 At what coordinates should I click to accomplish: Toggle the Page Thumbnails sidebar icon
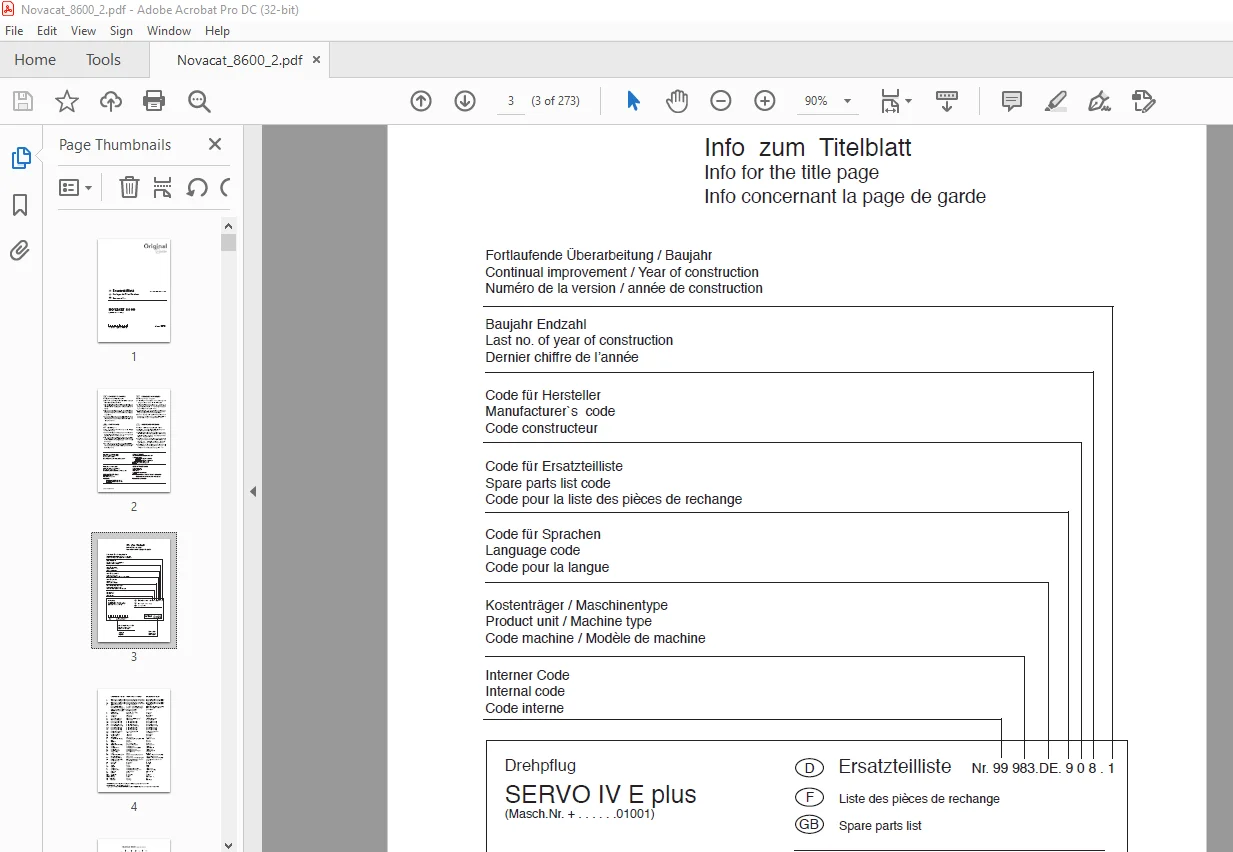[21, 158]
